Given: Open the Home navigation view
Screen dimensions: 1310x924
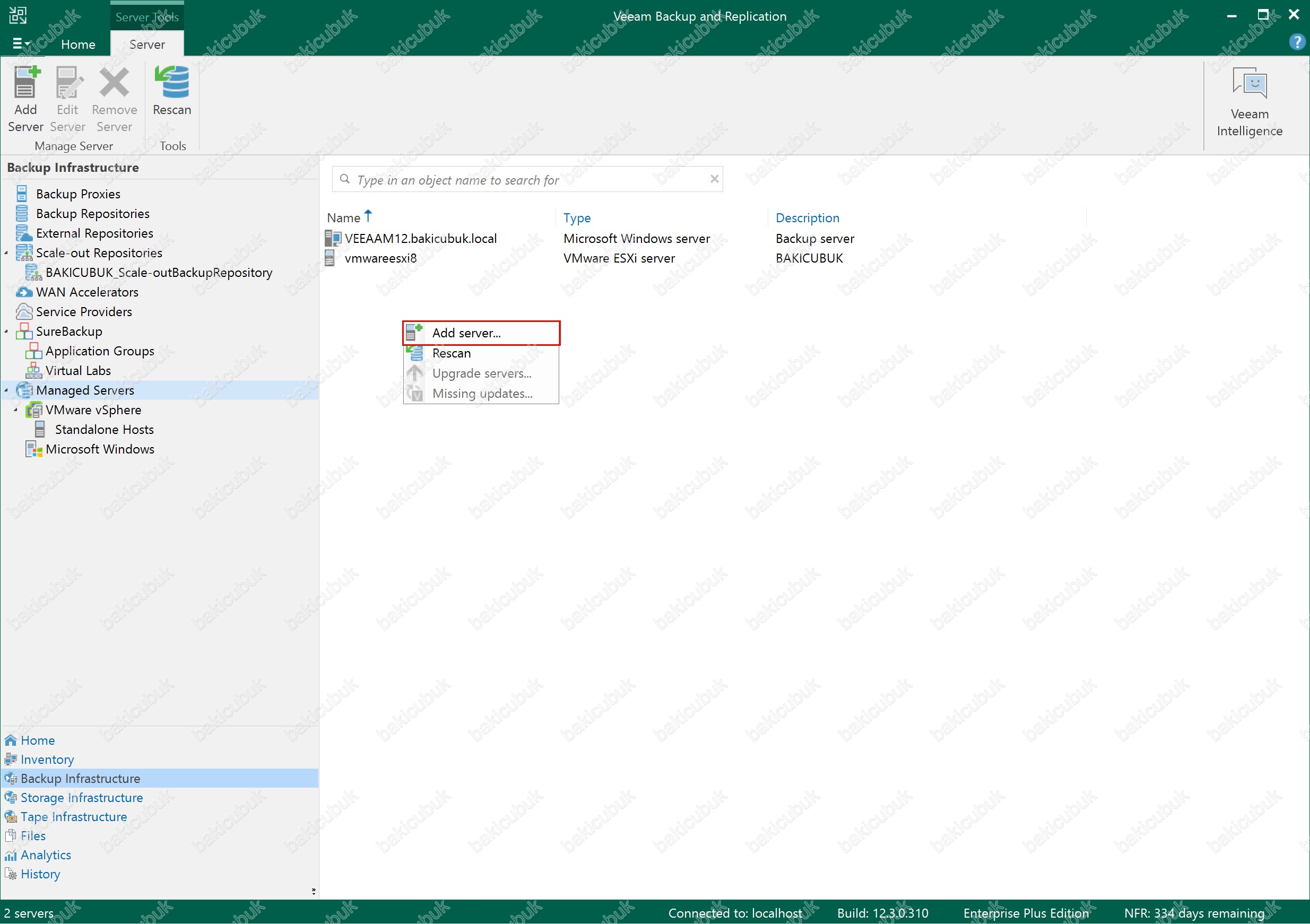Looking at the screenshot, I should [x=38, y=740].
